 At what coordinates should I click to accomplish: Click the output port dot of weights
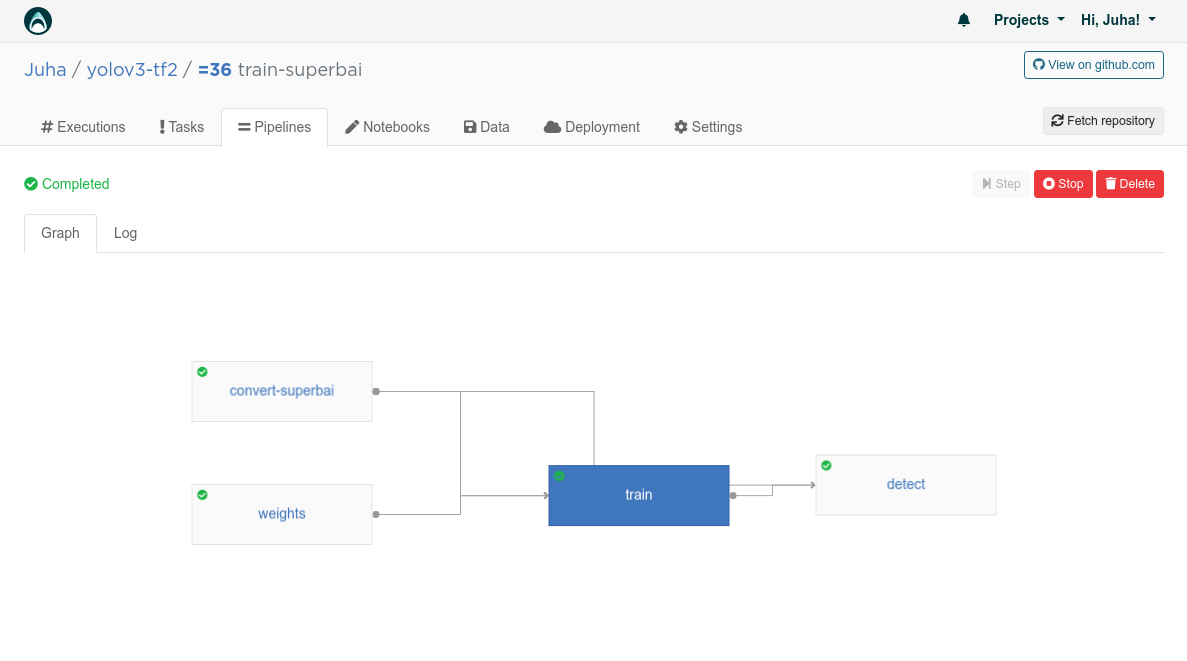376,515
